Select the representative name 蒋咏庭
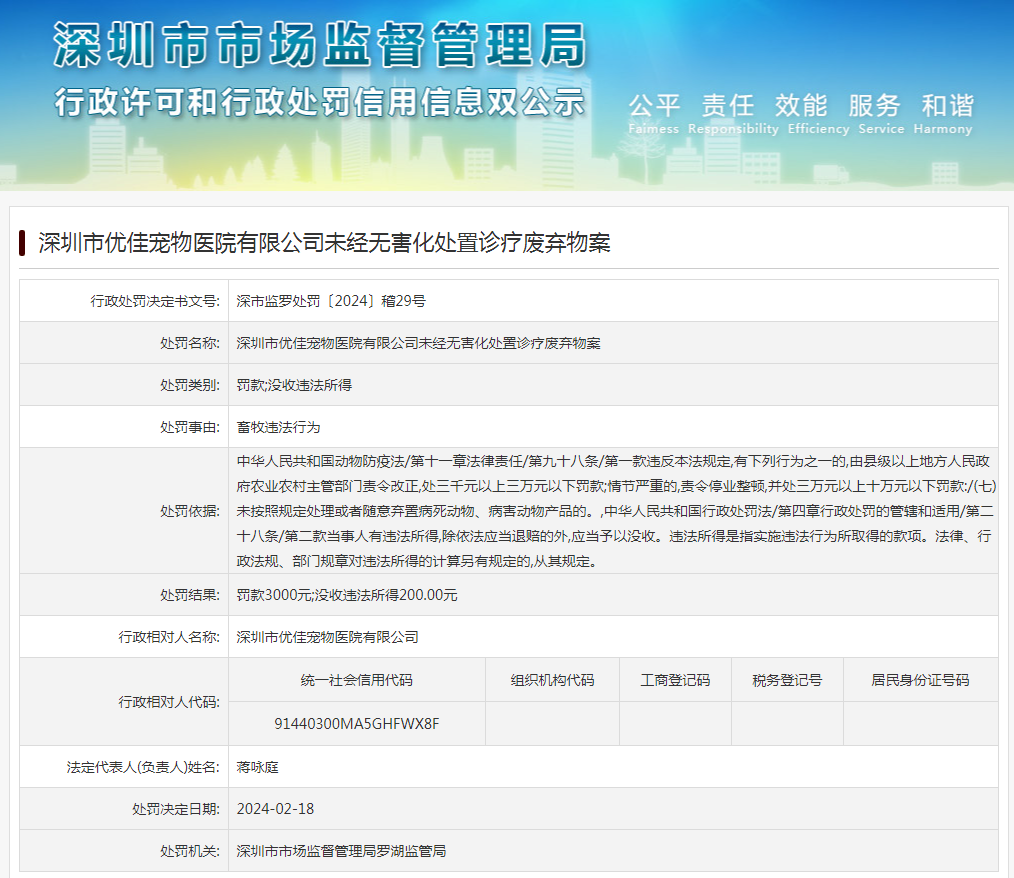This screenshot has width=1014, height=878. 257,767
